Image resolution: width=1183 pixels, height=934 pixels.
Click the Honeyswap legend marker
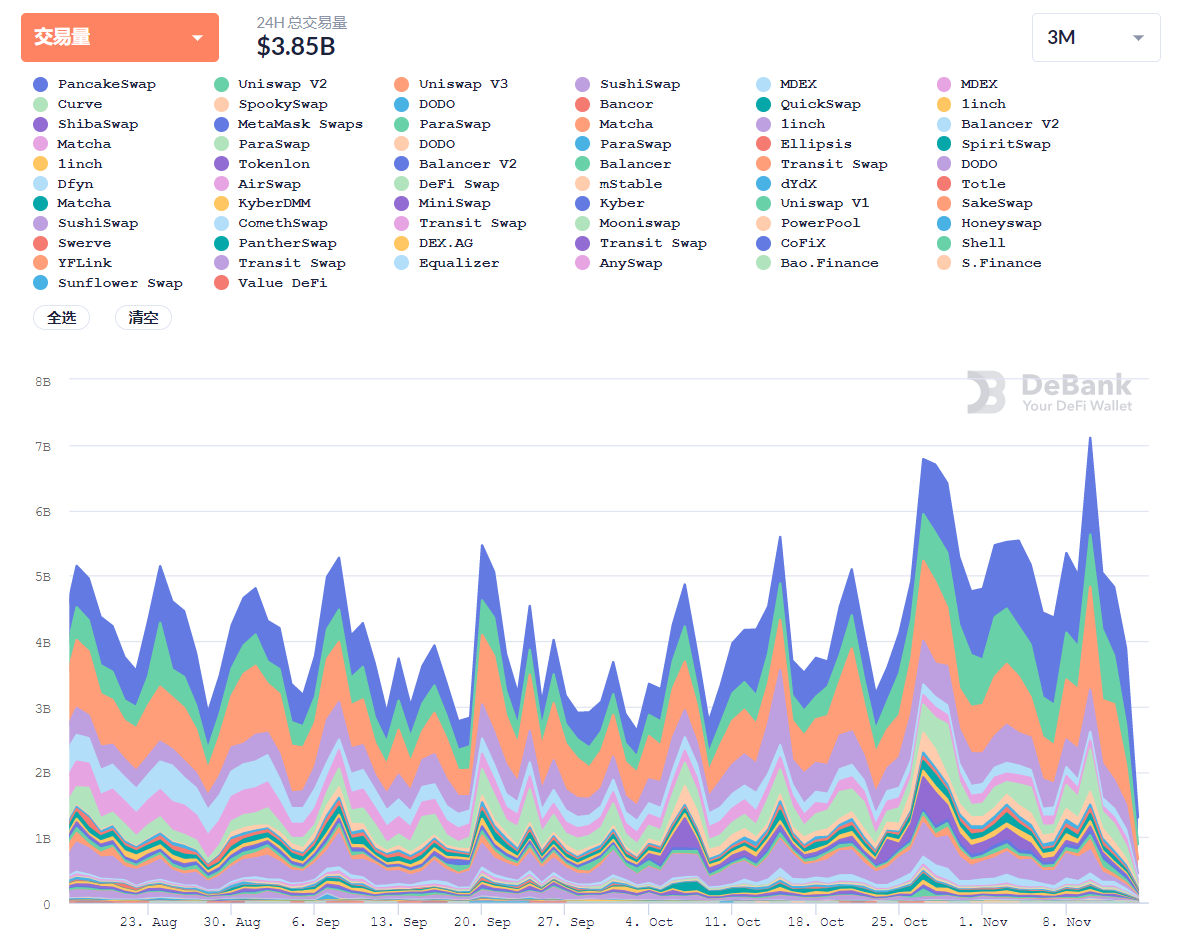coord(944,223)
